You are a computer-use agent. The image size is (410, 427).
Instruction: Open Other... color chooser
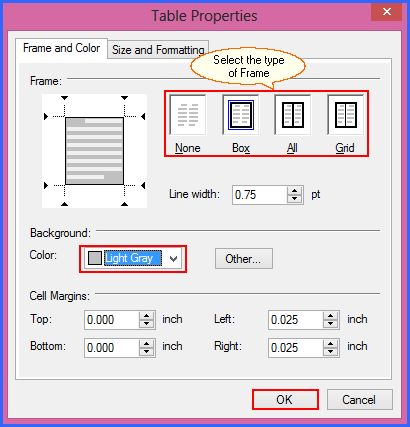244,259
